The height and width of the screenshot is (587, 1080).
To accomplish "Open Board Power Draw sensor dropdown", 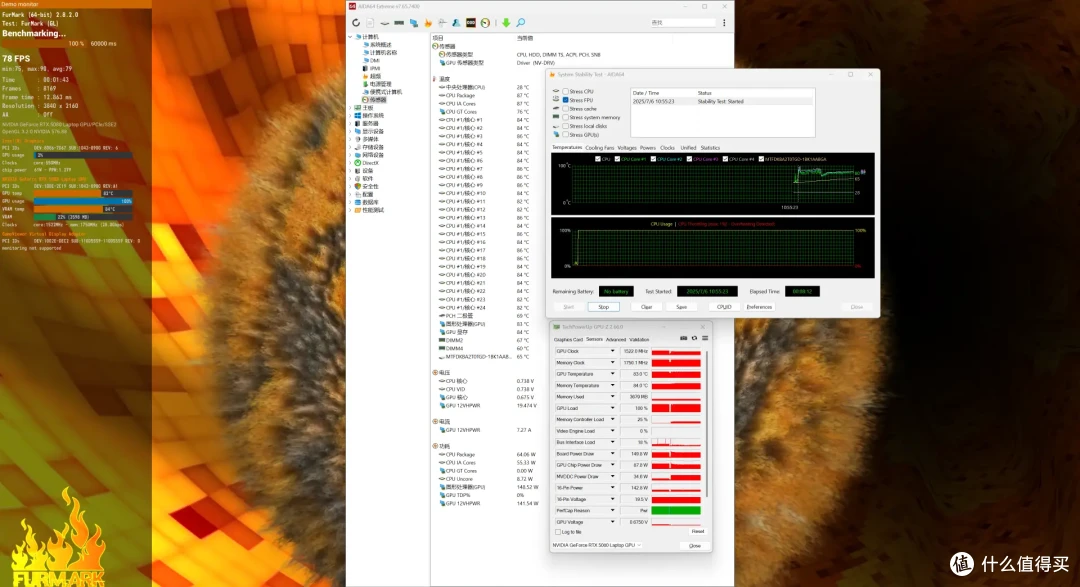I will point(612,454).
